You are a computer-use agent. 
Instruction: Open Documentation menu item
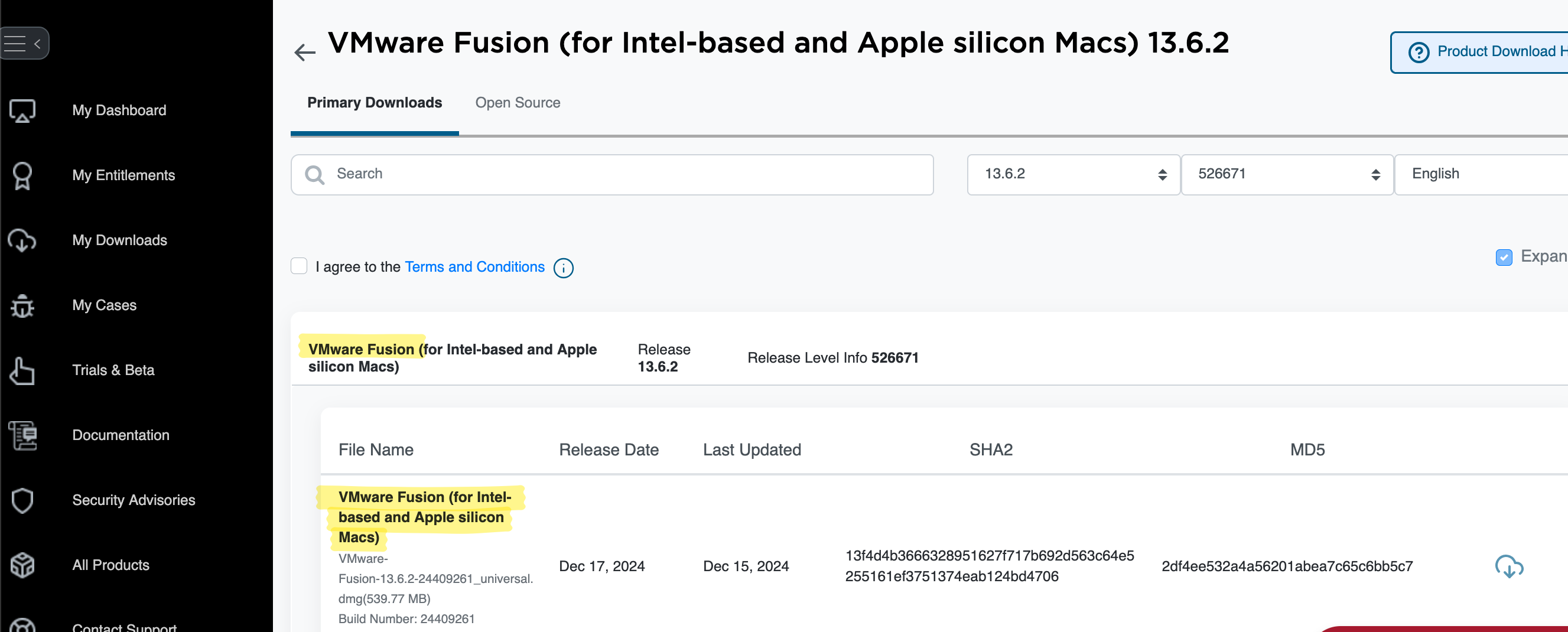pos(121,435)
